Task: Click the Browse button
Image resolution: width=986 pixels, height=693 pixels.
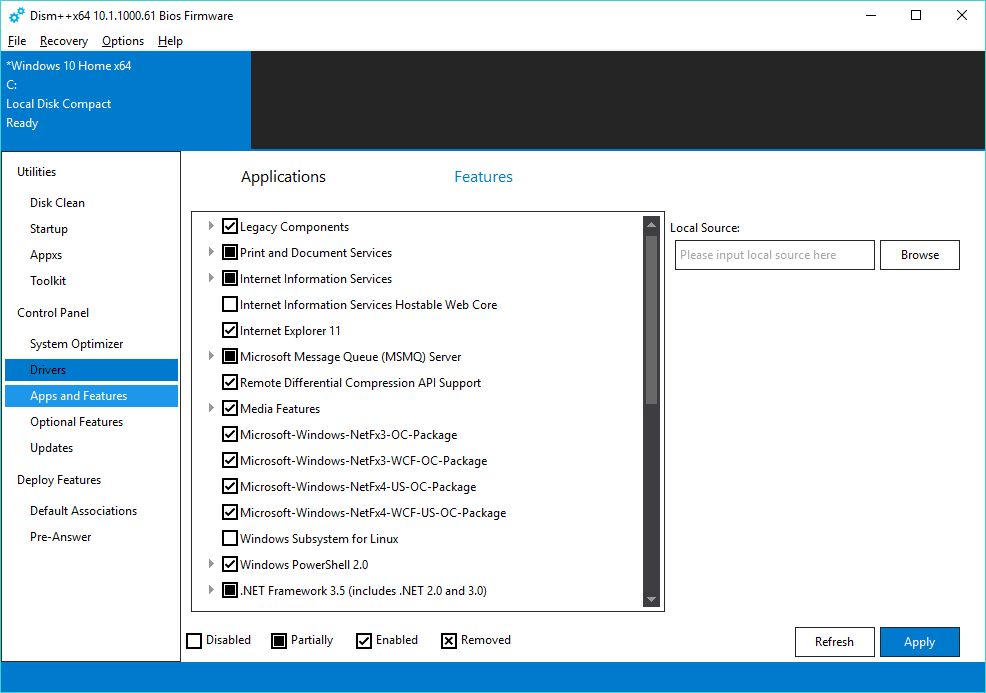Action: click(919, 255)
